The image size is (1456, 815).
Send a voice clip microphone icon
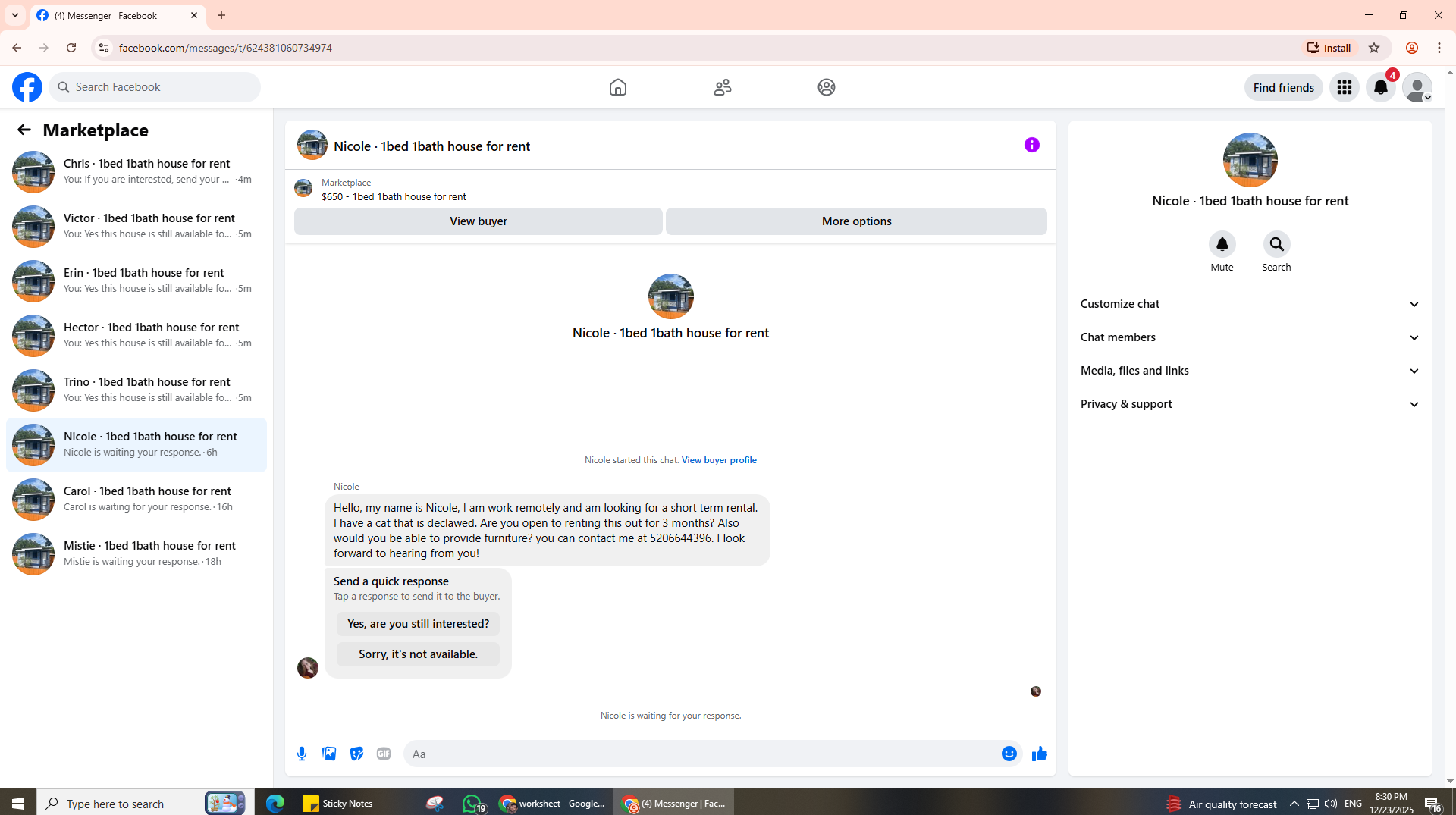302,754
